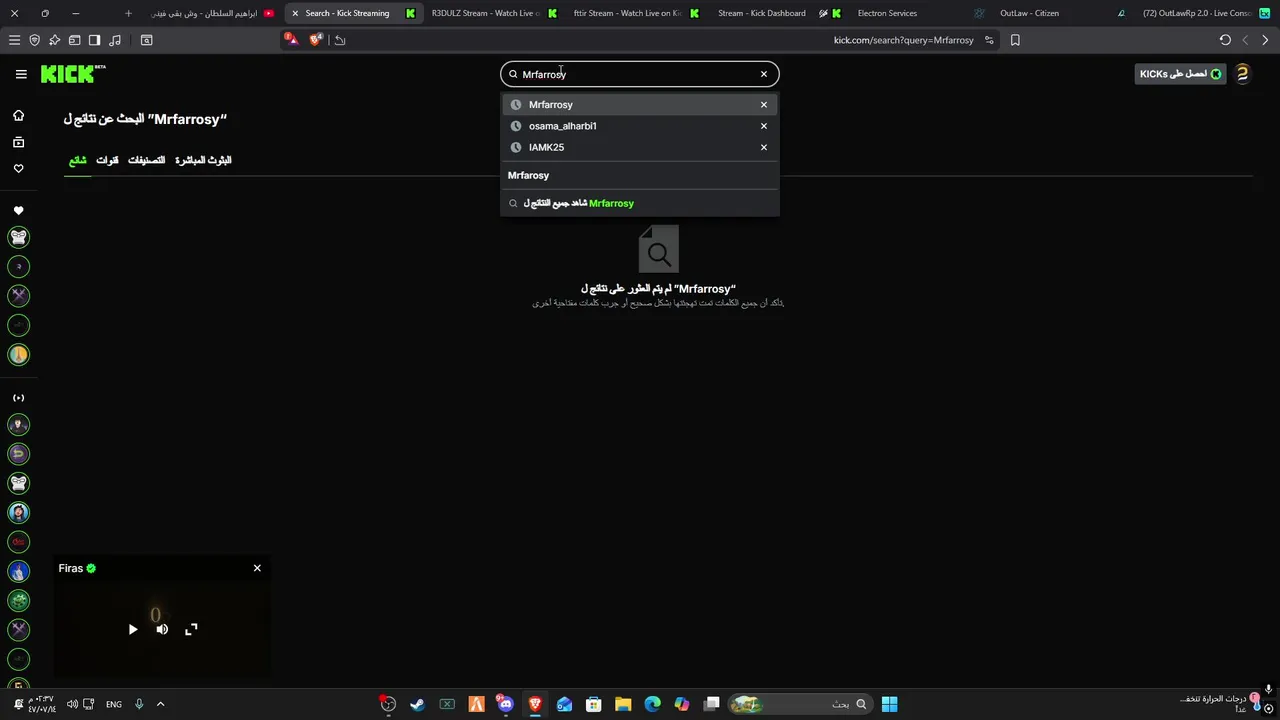Open the weather widget on taskbar
Viewport: 1280px width, 720px height.
tap(1220, 704)
